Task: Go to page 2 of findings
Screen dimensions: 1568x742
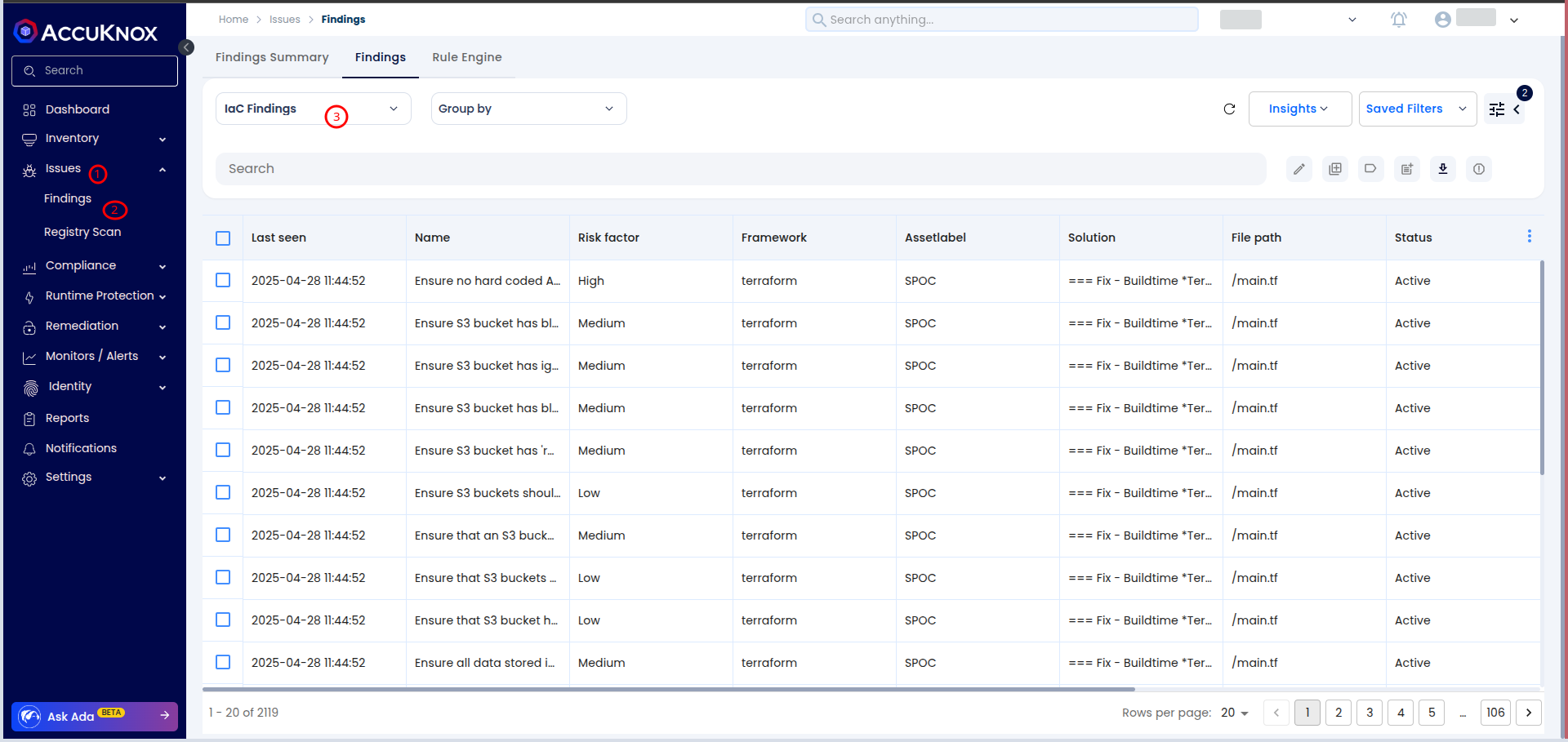Action: coord(1339,713)
